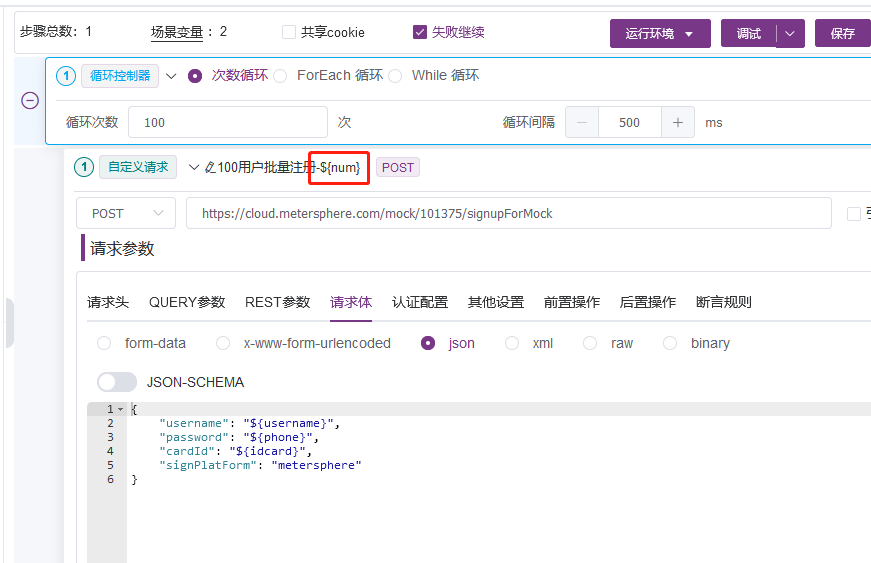Toggle the JSON-SCHEMA switch
The width and height of the screenshot is (871, 563).
(117, 382)
